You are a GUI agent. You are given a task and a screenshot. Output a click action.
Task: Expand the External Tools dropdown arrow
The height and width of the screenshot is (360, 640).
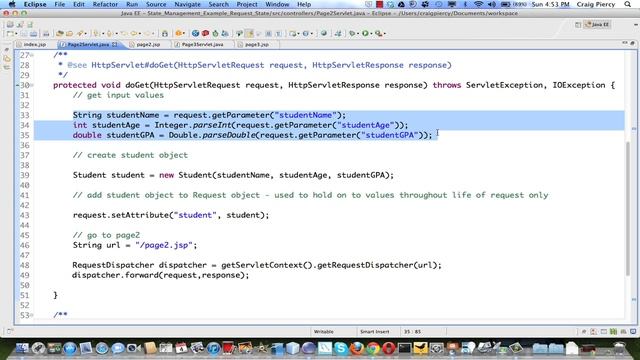384,33
